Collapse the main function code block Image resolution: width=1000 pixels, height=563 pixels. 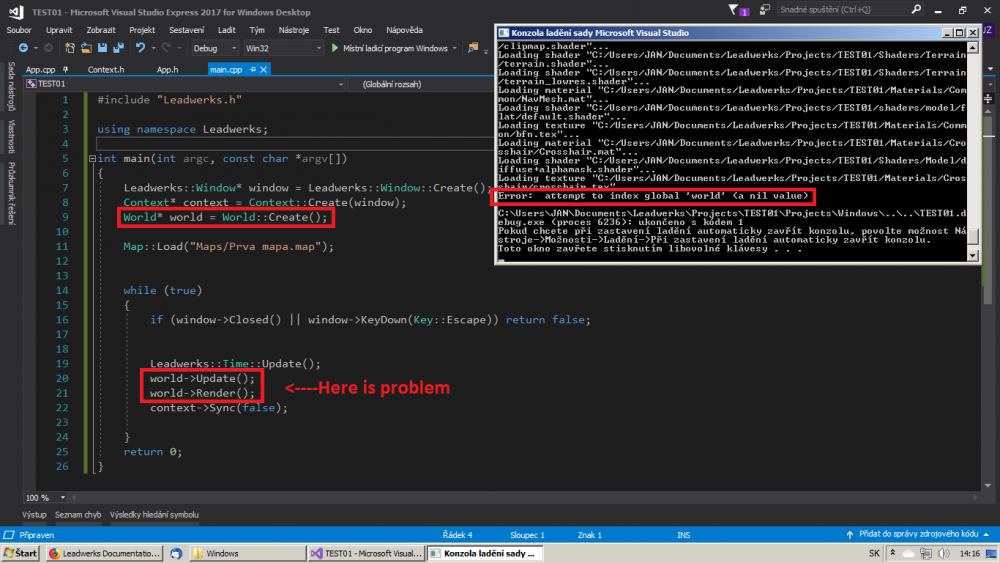point(92,159)
